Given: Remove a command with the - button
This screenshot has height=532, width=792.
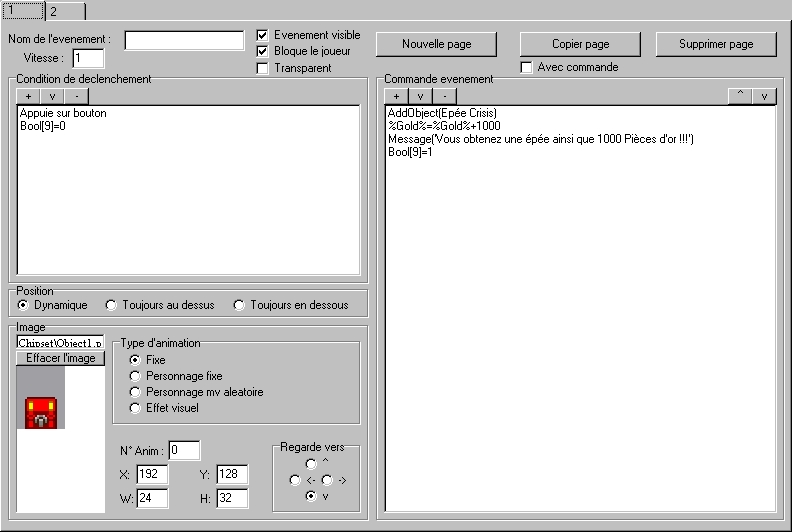Looking at the screenshot, I should click(445, 96).
